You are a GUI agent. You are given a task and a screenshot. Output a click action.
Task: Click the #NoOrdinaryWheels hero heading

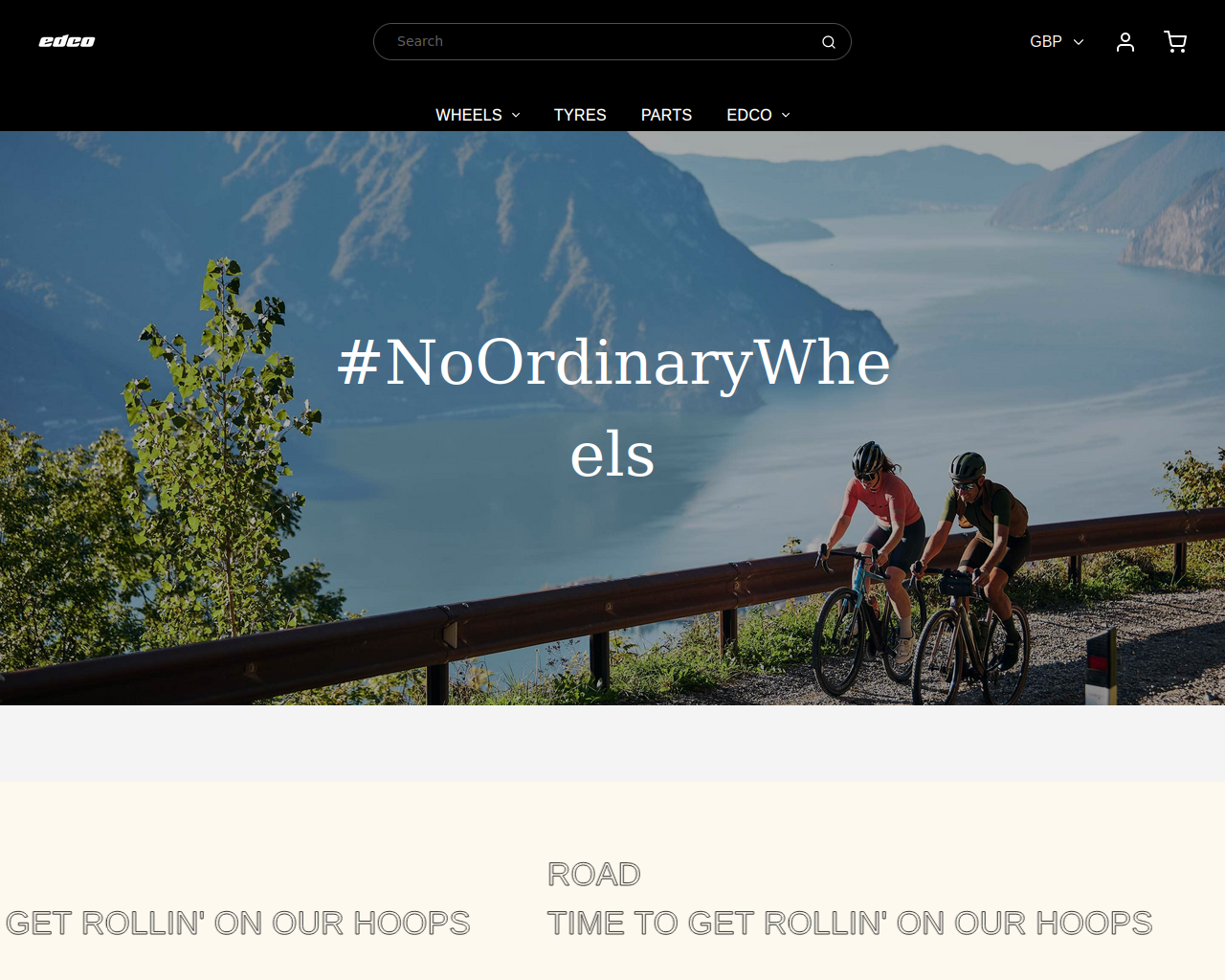(x=613, y=408)
